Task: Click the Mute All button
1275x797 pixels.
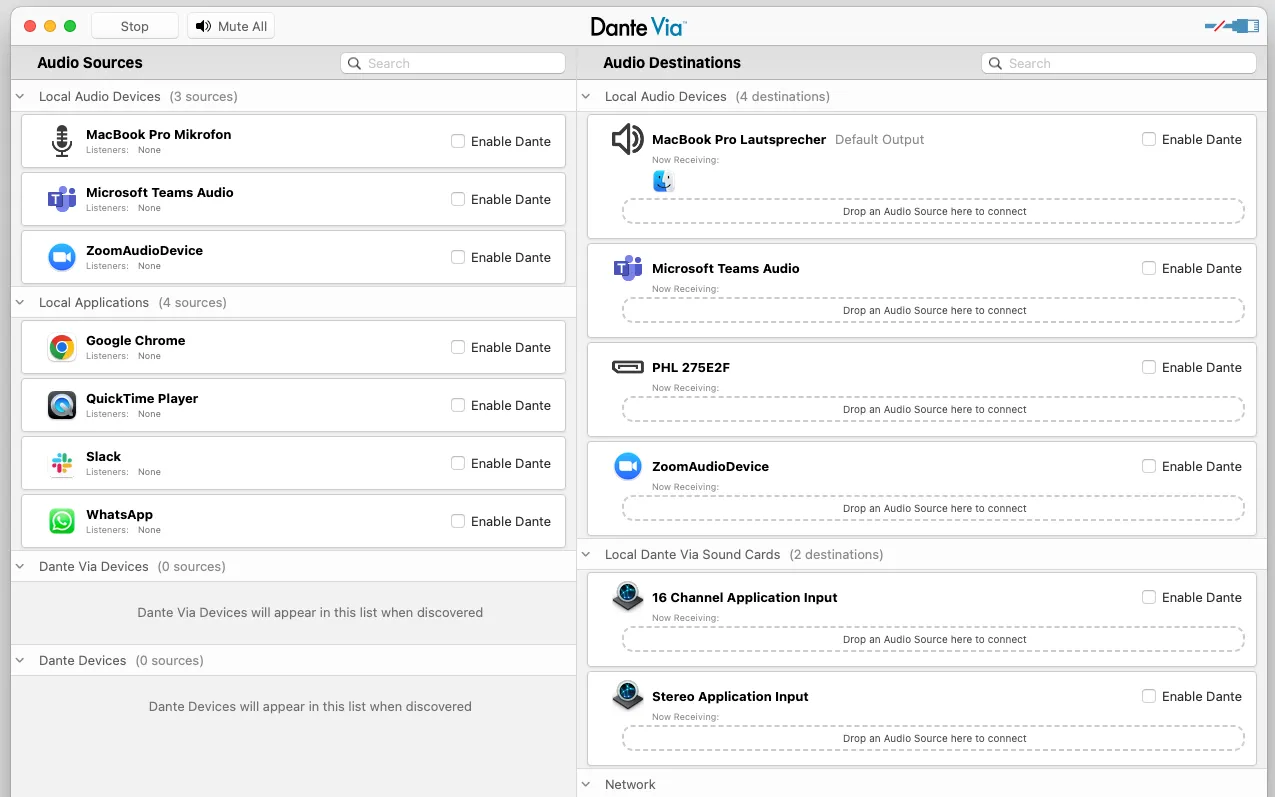Action: coord(231,26)
